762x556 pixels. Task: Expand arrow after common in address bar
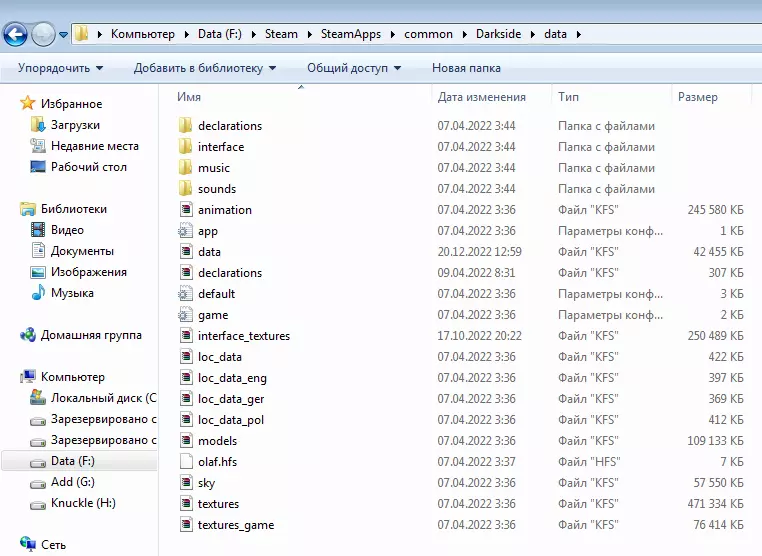pos(464,35)
